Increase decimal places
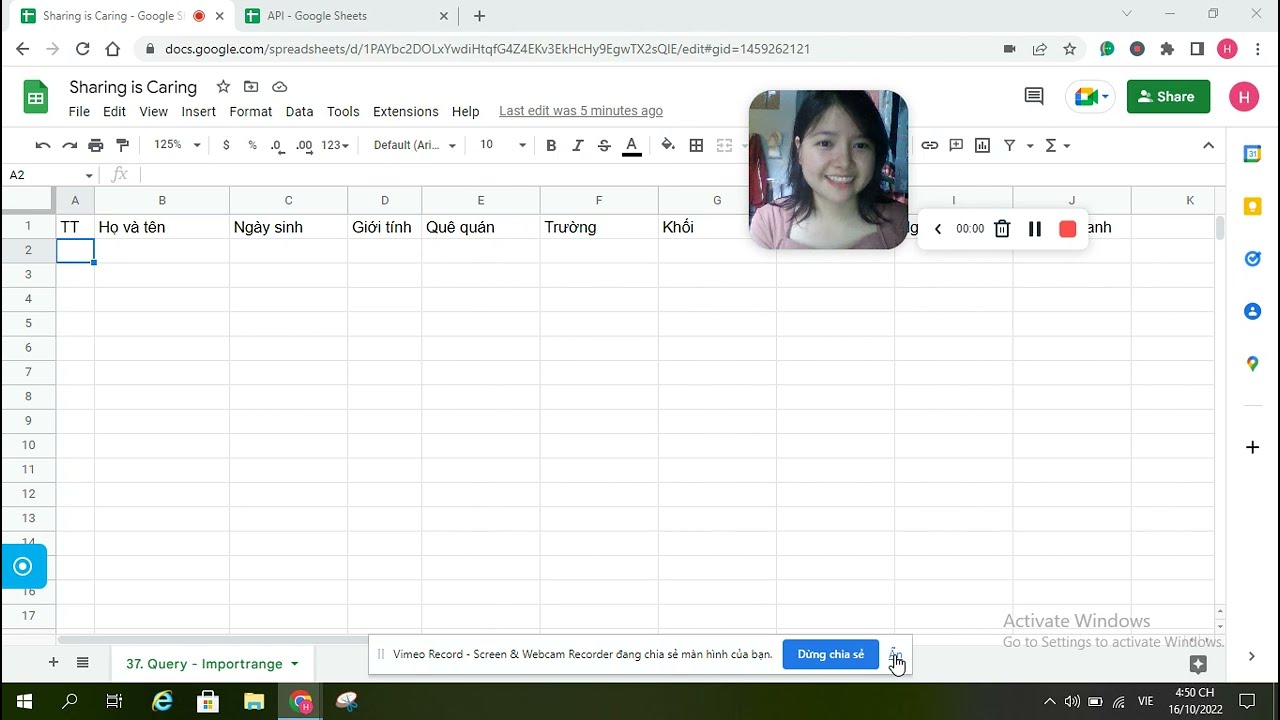This screenshot has height=720, width=1280. [305, 145]
